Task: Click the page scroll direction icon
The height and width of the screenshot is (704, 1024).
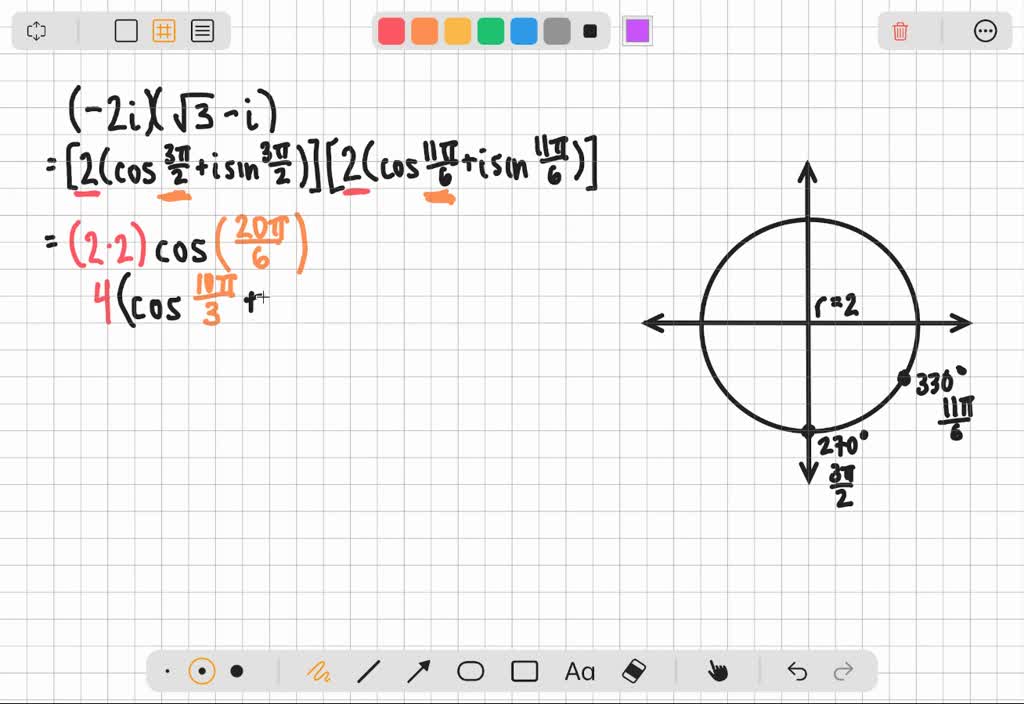Action: [x=36, y=31]
